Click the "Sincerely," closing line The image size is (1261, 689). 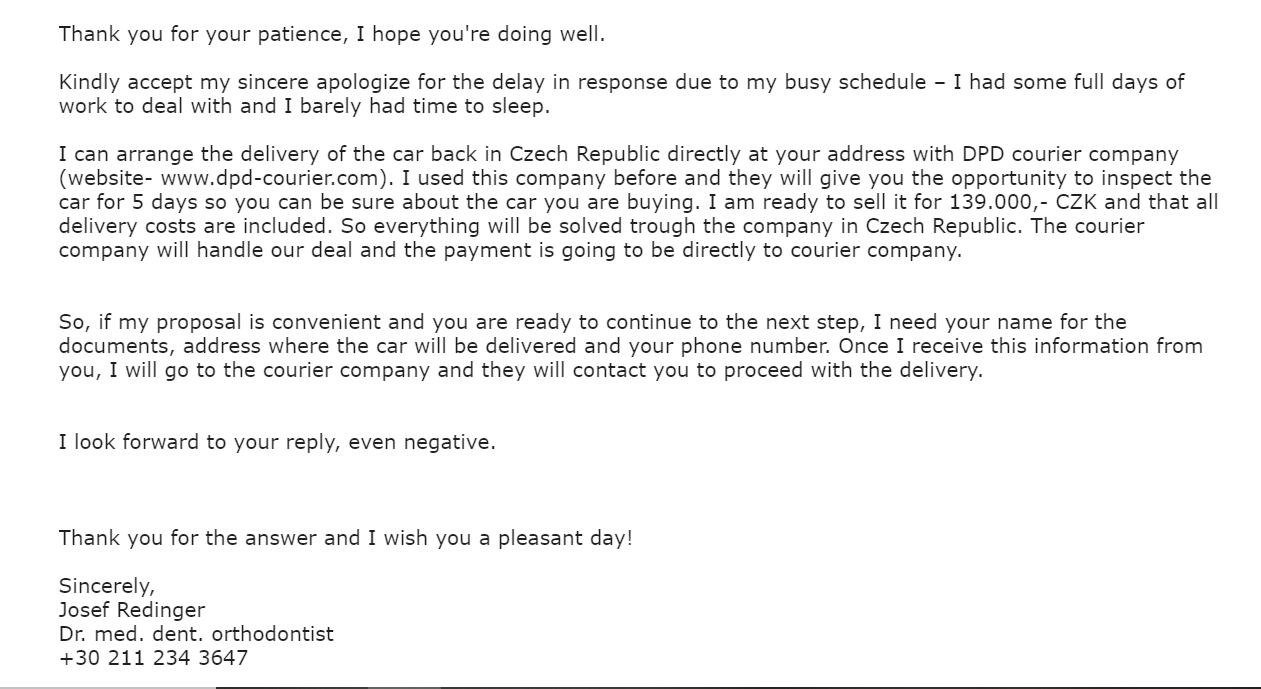point(107,586)
